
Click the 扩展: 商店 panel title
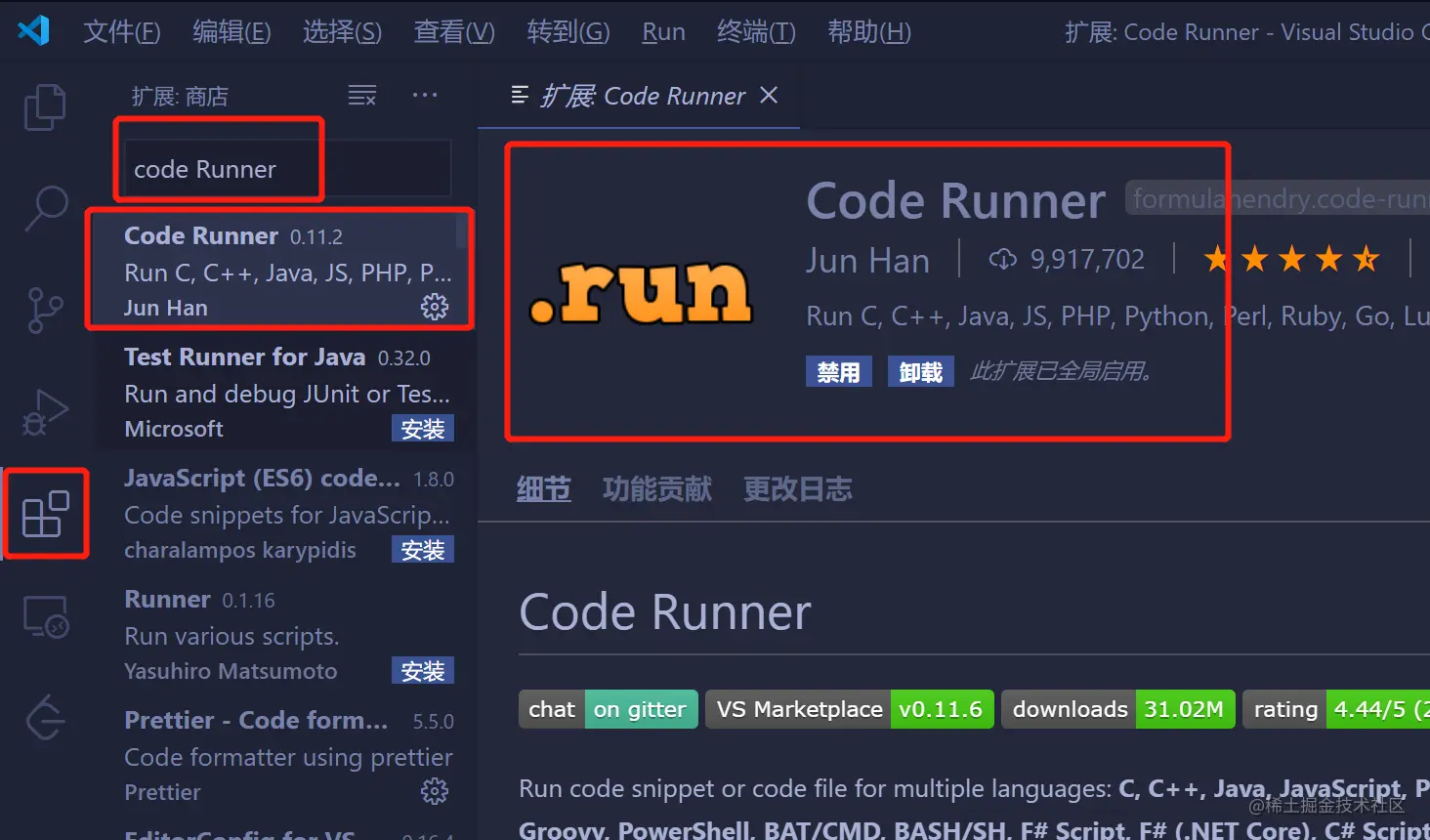180,96
